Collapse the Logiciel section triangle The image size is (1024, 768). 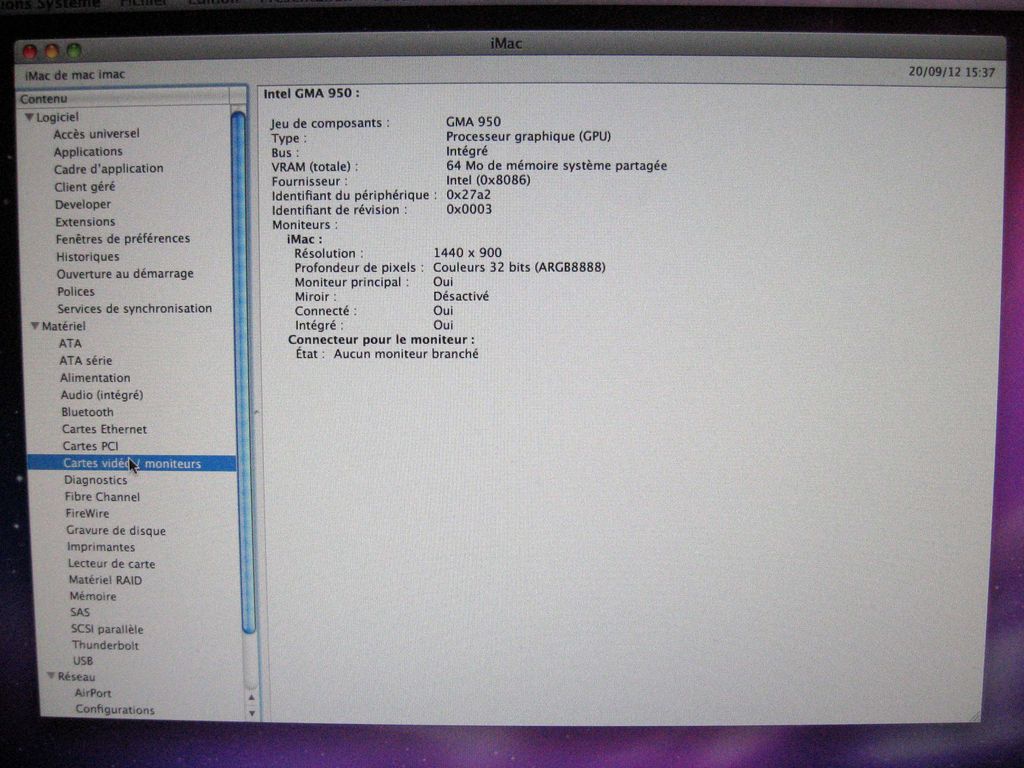tap(29, 117)
